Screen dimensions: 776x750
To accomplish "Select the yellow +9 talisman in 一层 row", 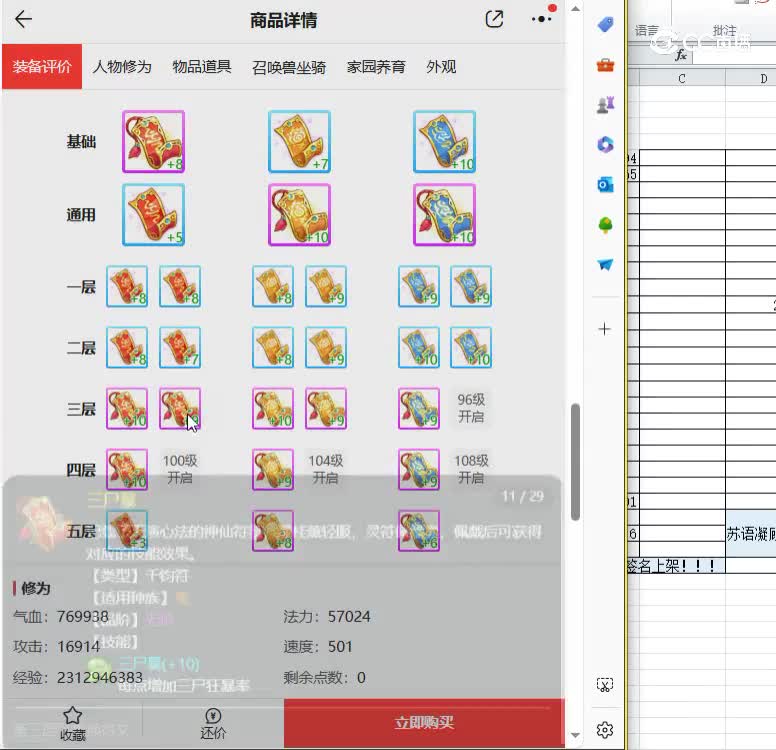I will click(326, 286).
